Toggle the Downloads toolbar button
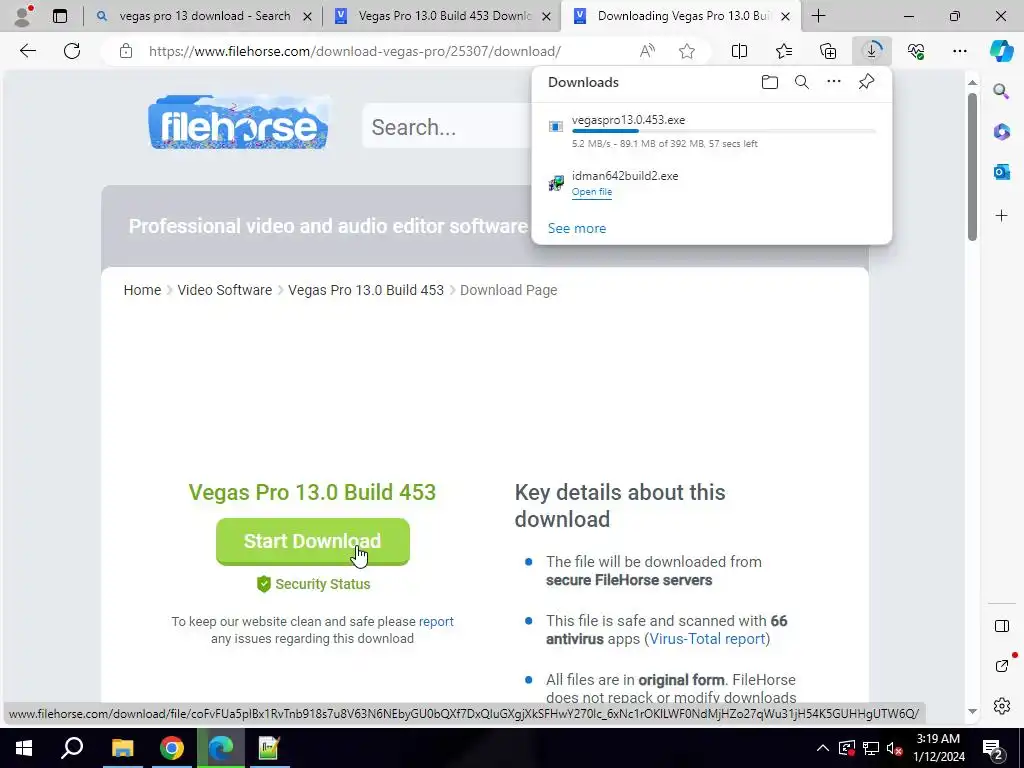The height and width of the screenshot is (768, 1024). pyautogui.click(x=872, y=51)
